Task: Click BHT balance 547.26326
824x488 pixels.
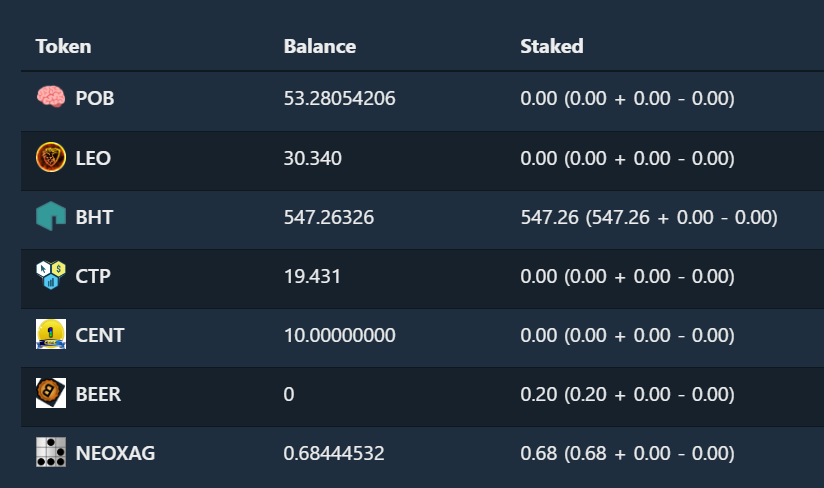Action: [x=329, y=217]
